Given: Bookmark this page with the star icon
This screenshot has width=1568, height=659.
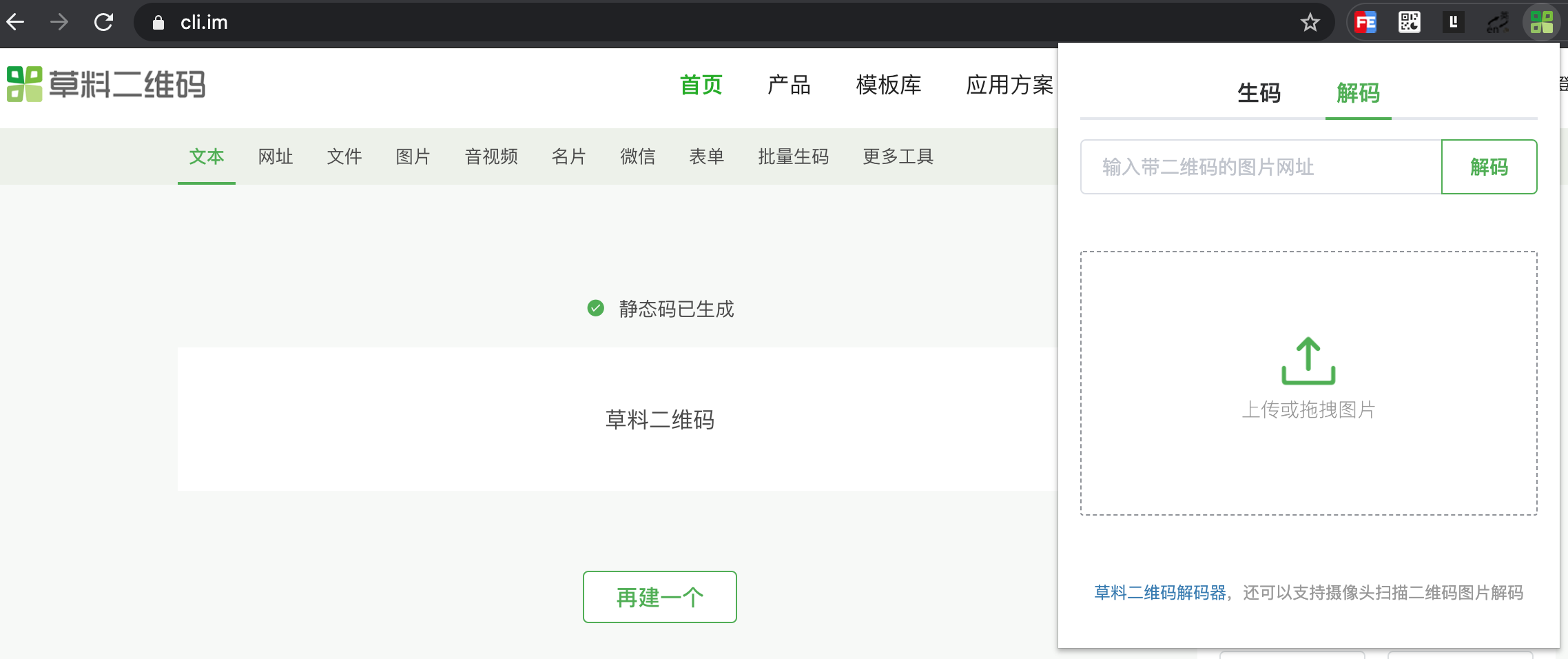Looking at the screenshot, I should coord(1310,23).
